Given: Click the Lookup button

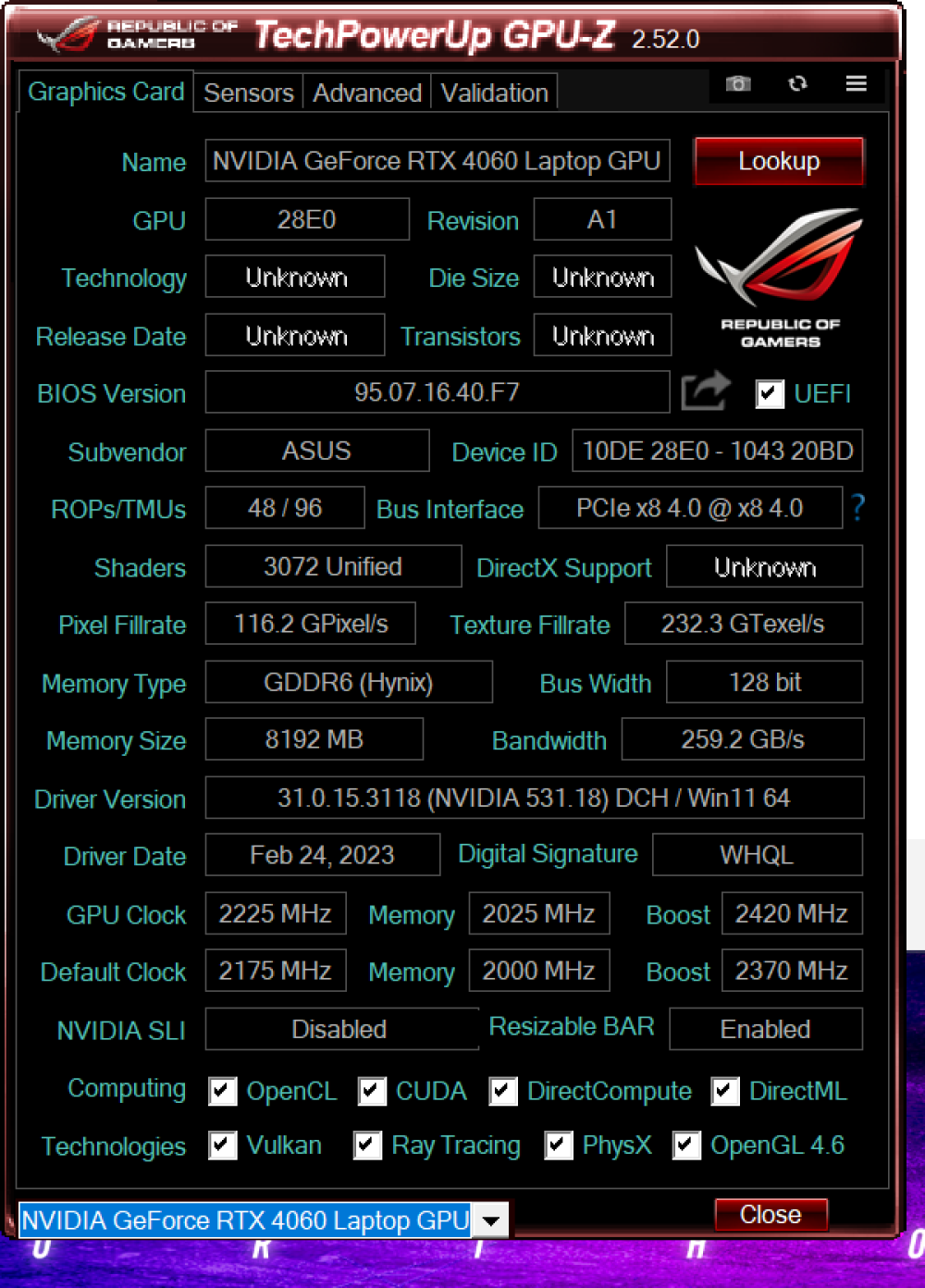Looking at the screenshot, I should pos(778,161).
